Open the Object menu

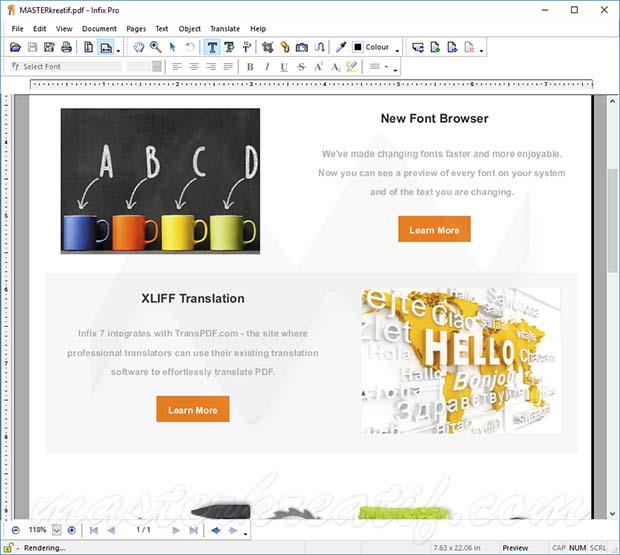point(189,29)
